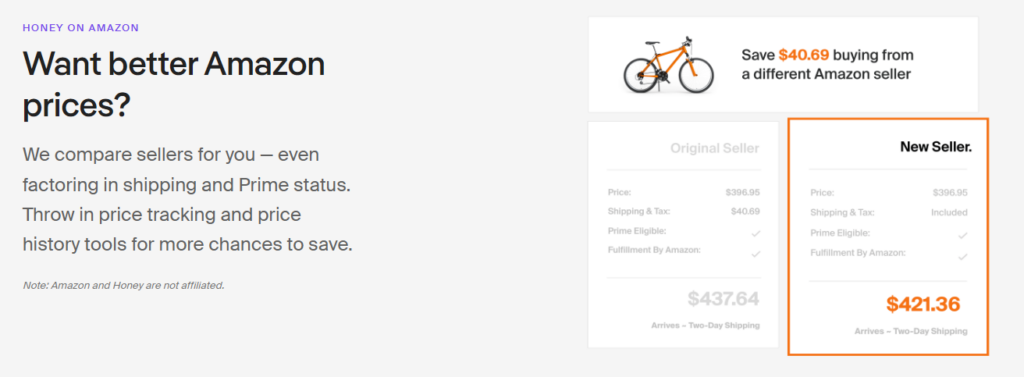
Task: Click Arrives Two-Day Shipping under Original Seller
Action: [705, 325]
